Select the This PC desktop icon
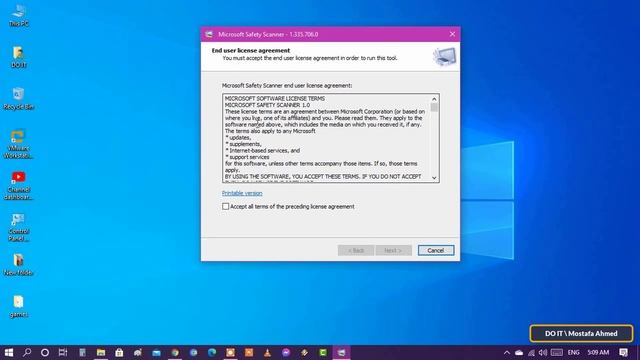Screen dimensions: 640x360 18,16
